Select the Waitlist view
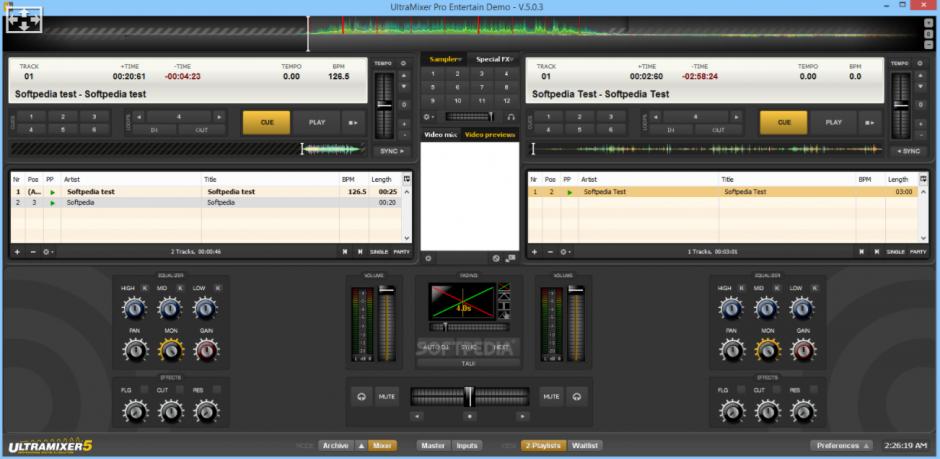Image resolution: width=940 pixels, height=459 pixels. tap(585, 446)
